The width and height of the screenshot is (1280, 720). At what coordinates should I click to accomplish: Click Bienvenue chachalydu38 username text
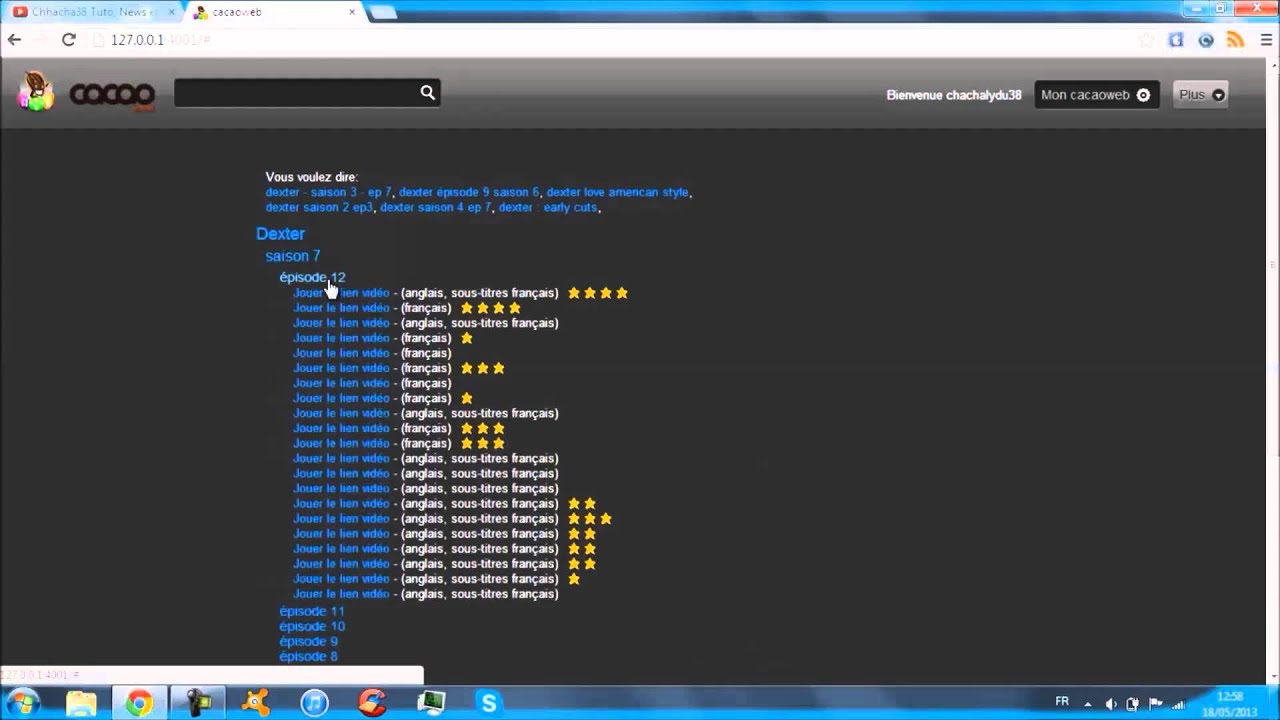(x=954, y=95)
